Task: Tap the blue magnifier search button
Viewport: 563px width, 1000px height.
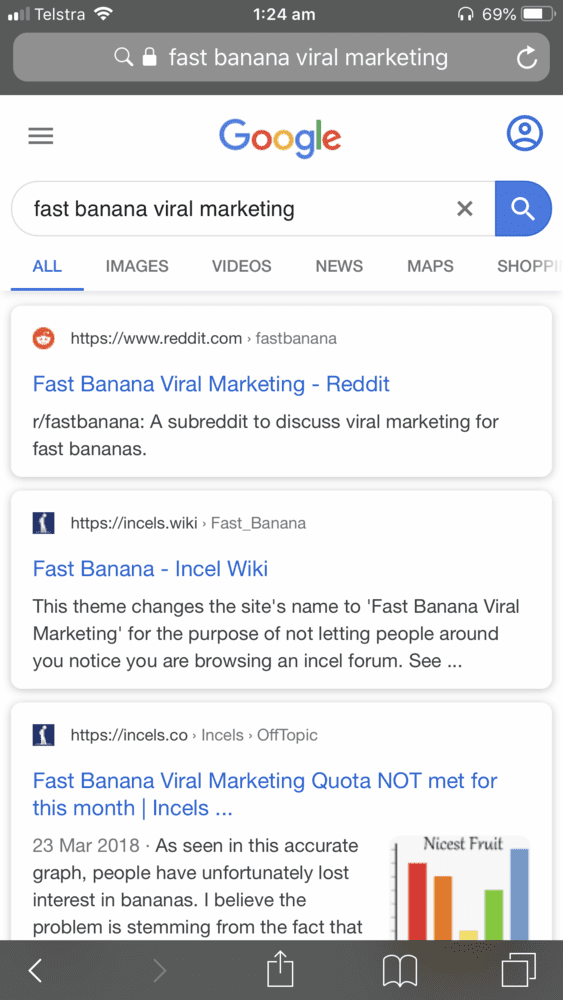Action: [x=523, y=209]
